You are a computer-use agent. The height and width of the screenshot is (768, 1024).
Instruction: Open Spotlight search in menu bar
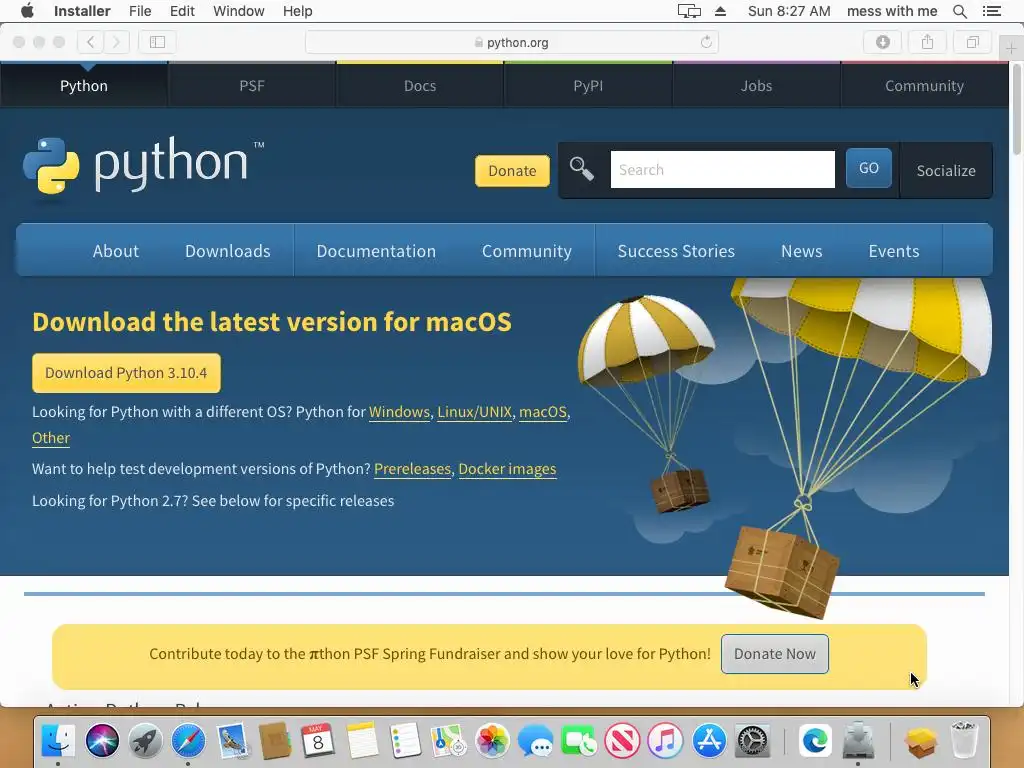(960, 11)
